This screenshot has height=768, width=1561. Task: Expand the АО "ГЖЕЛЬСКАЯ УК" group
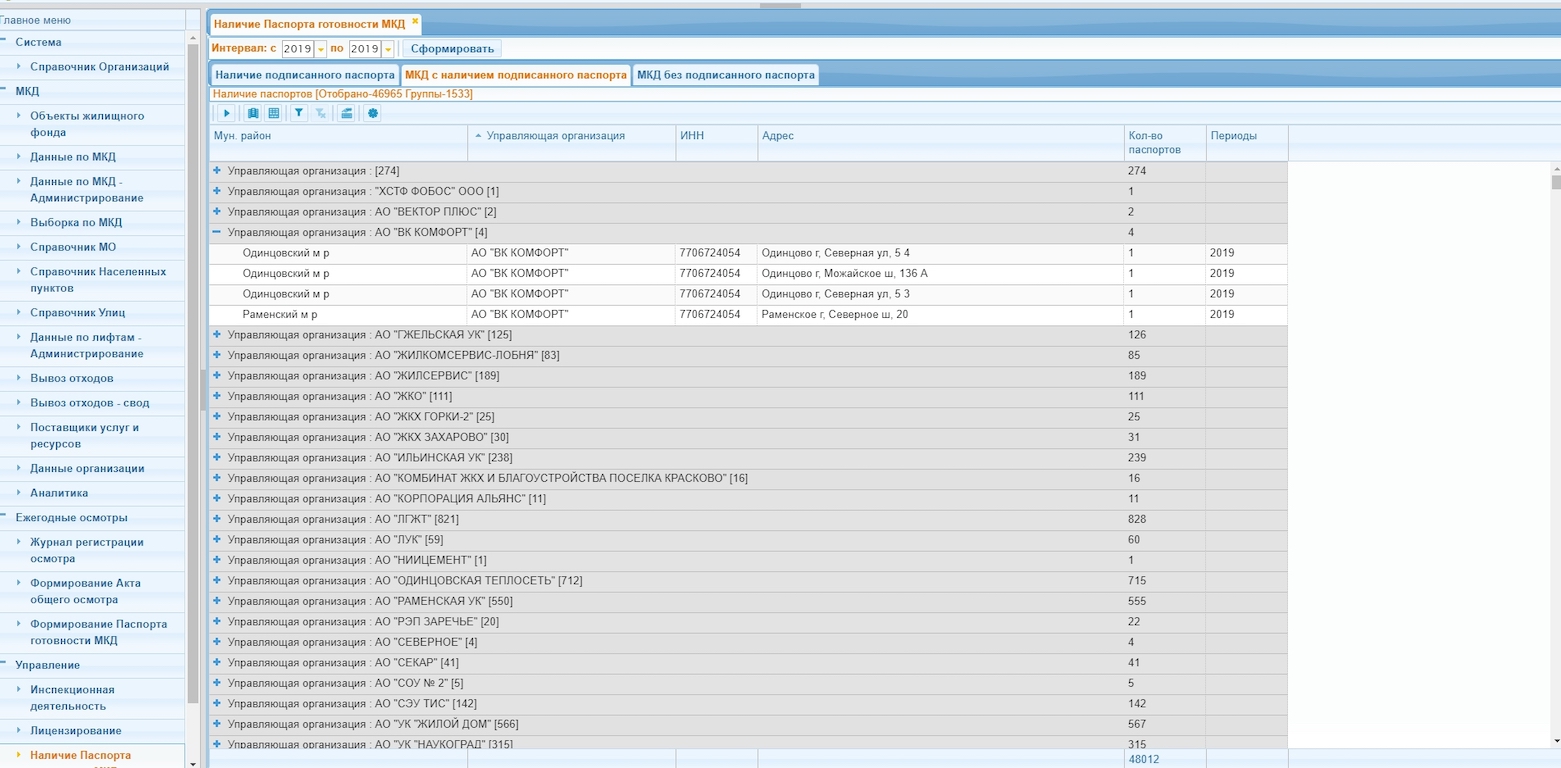point(217,335)
